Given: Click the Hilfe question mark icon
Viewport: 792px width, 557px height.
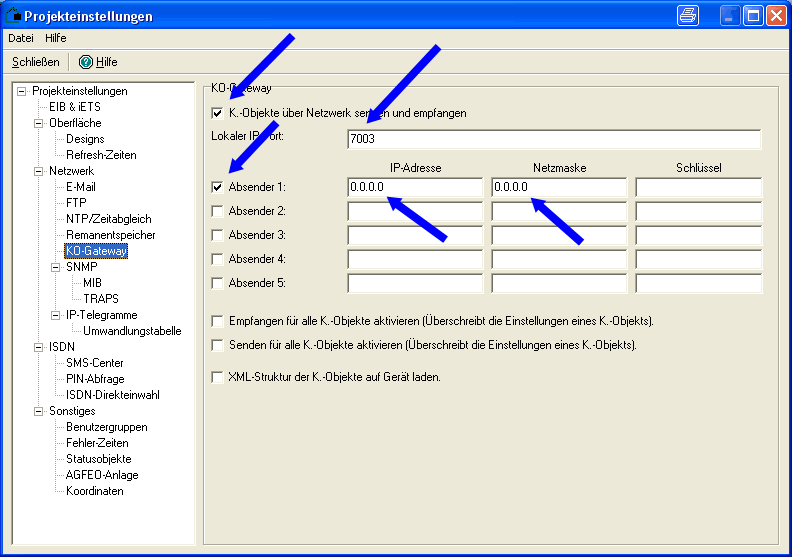Looking at the screenshot, I should click(86, 62).
